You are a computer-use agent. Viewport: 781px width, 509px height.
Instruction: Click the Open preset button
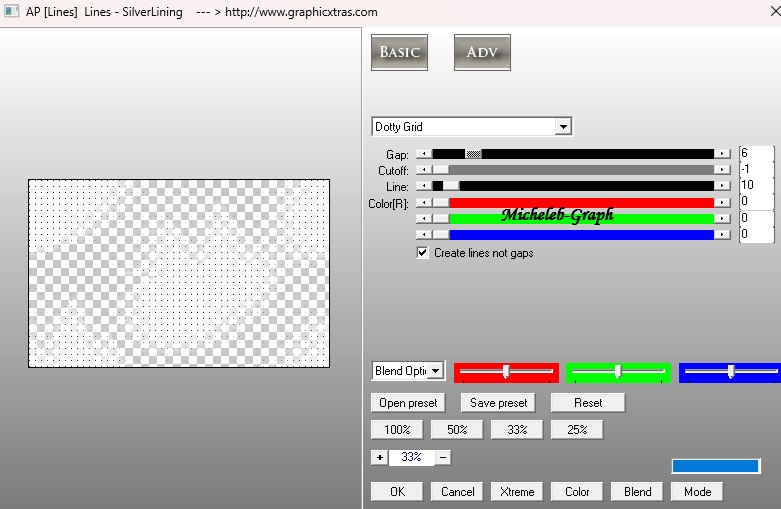point(408,403)
